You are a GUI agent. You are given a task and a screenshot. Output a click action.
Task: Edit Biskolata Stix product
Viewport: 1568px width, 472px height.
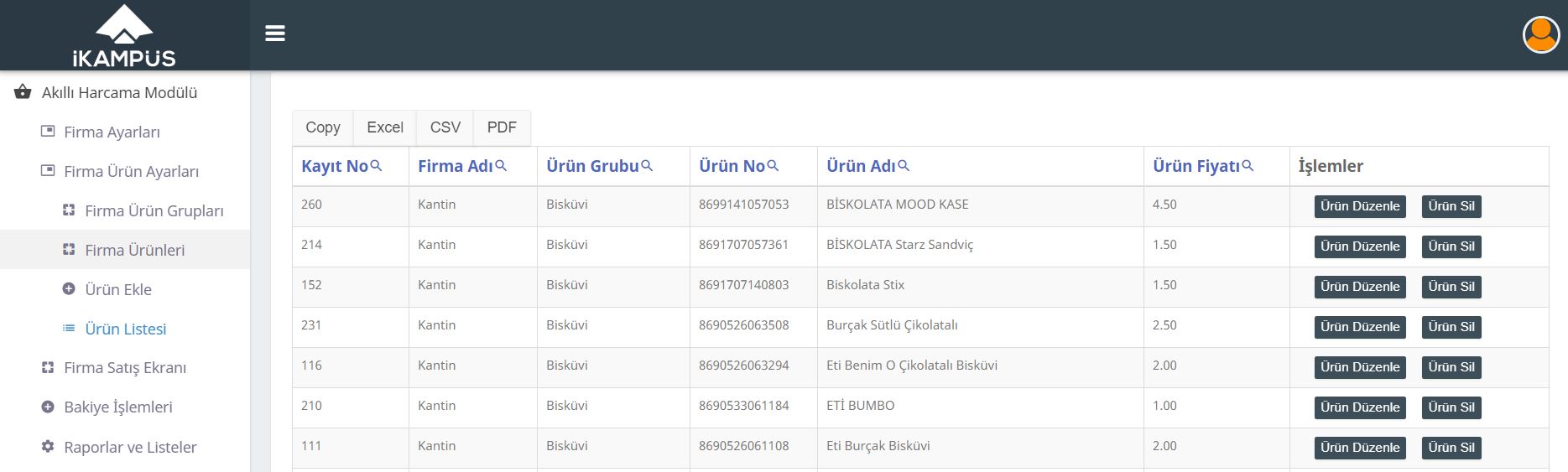(1360, 287)
